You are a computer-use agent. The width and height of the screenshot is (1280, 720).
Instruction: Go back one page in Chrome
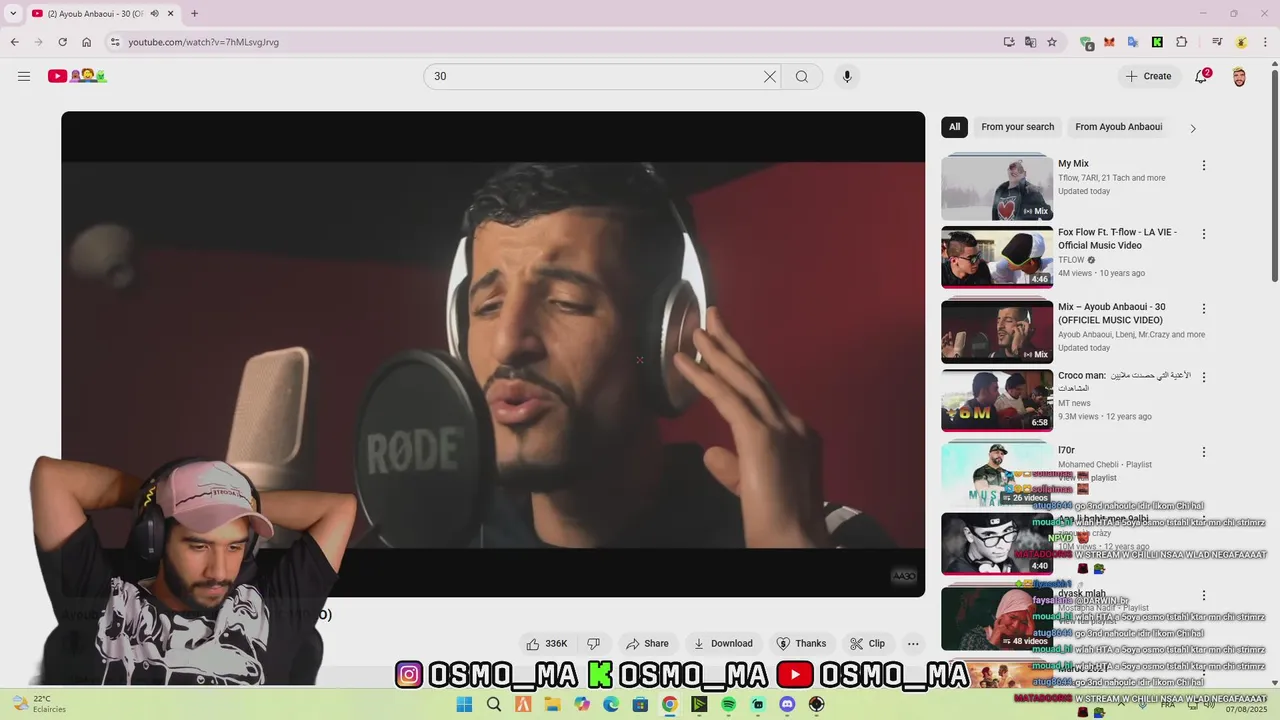click(14, 42)
